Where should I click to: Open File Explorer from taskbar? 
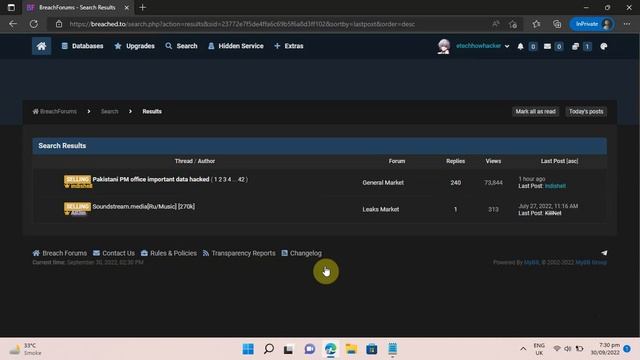coord(351,349)
